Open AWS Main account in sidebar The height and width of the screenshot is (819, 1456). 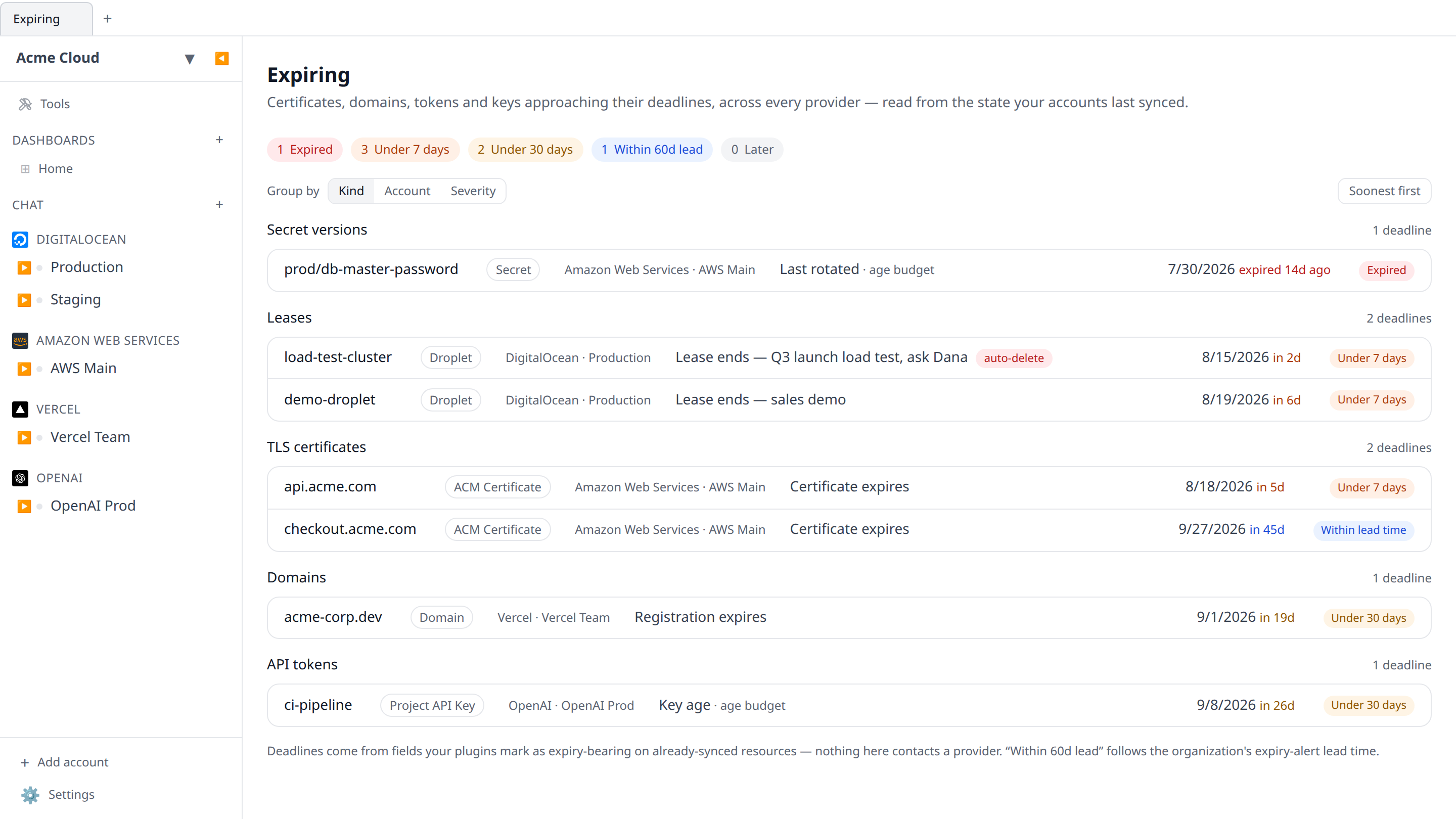[83, 369]
